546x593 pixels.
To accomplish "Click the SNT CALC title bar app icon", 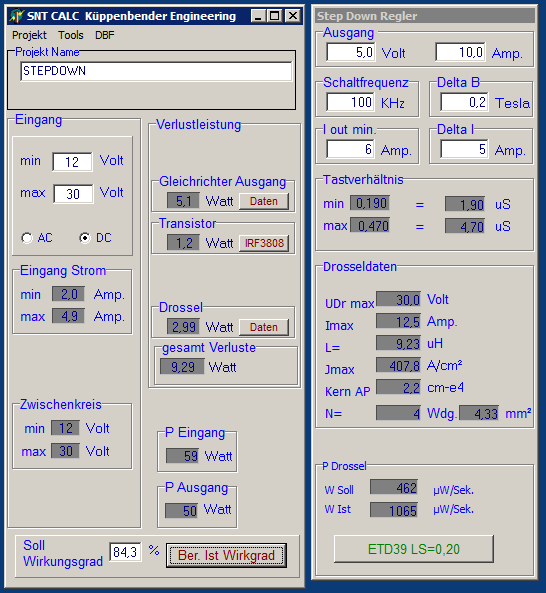I will [17, 16].
